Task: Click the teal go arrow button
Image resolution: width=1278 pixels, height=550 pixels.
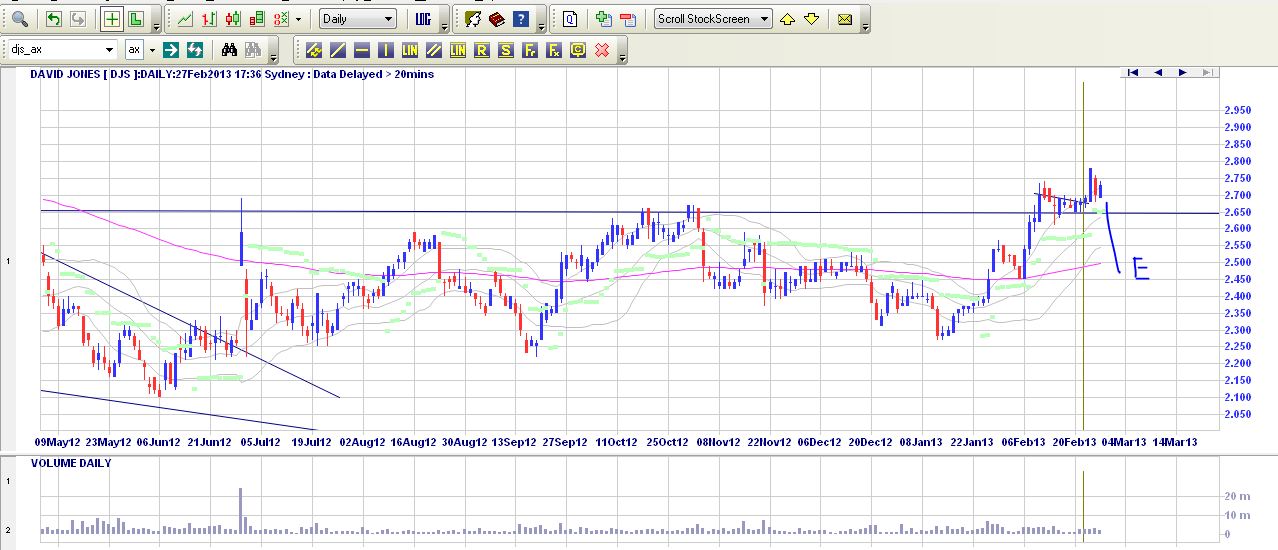Action: pyautogui.click(x=171, y=49)
